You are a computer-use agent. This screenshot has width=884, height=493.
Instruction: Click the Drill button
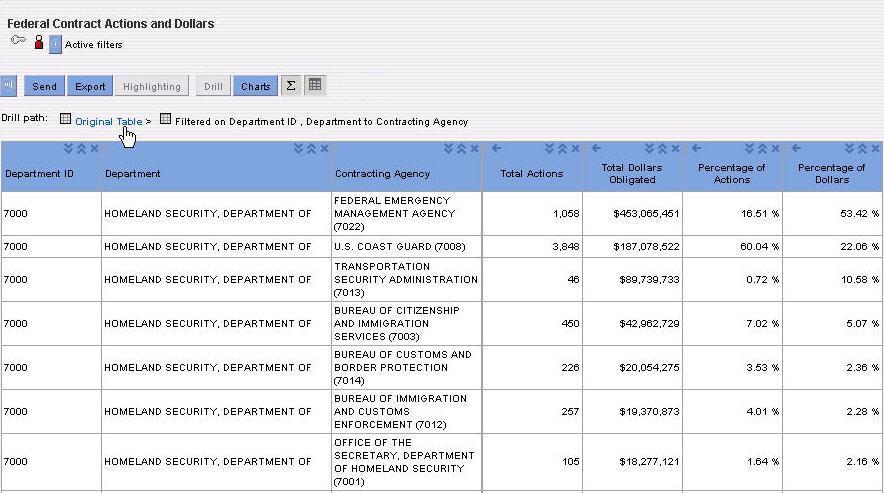(213, 86)
